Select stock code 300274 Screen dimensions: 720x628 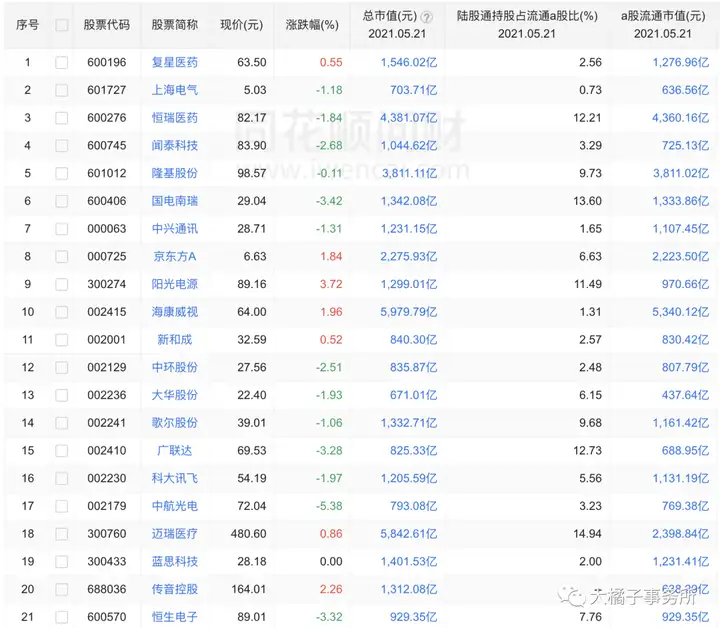tap(107, 284)
